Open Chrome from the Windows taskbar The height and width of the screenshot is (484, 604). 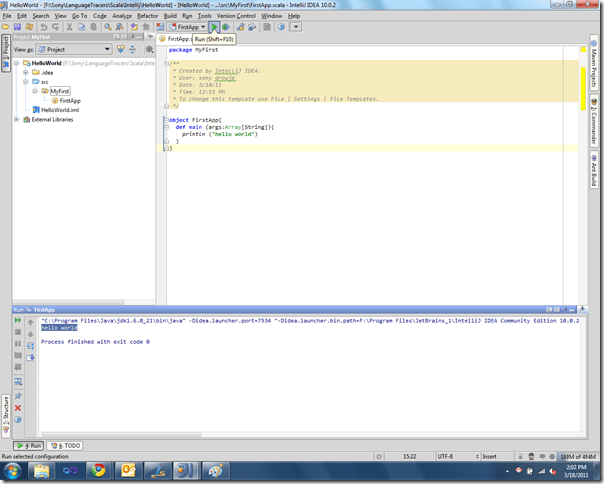pos(97,470)
